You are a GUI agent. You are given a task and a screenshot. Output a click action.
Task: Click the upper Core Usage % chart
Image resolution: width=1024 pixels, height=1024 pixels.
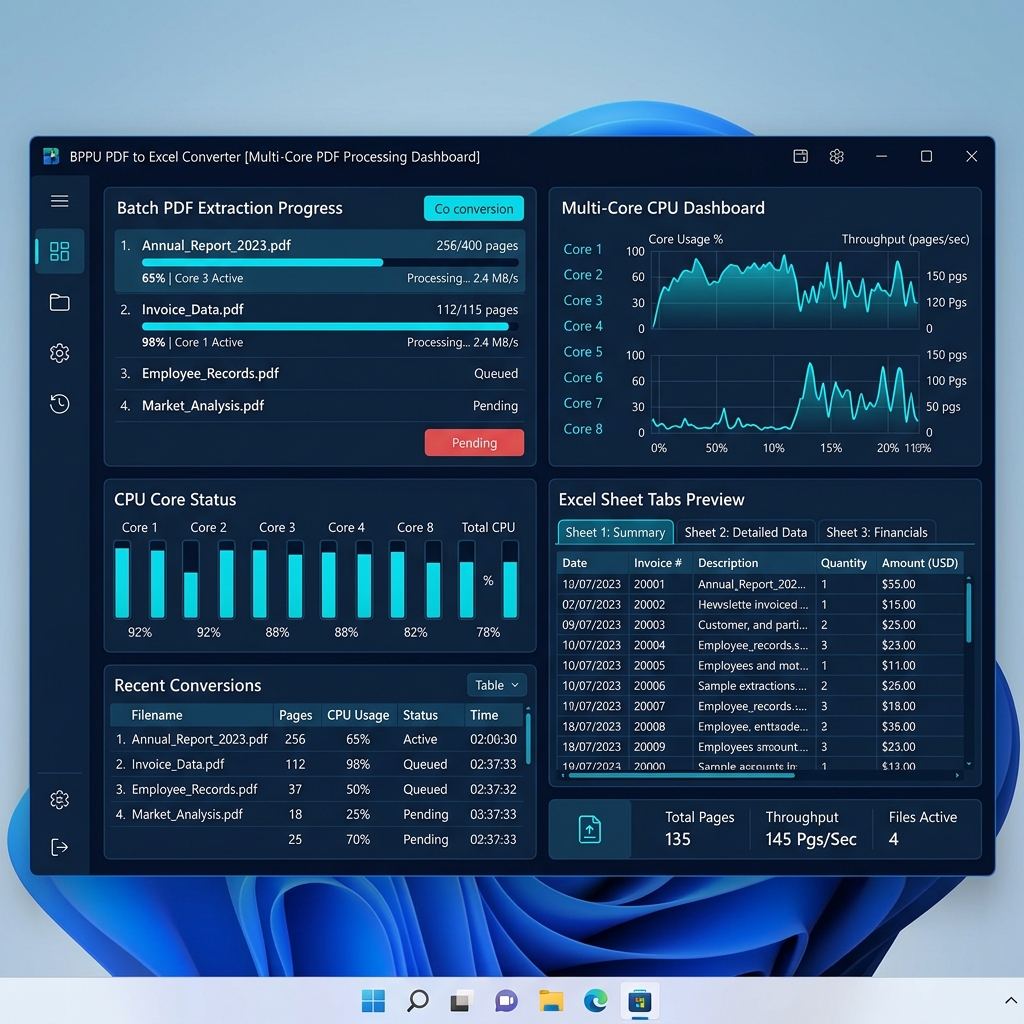786,289
